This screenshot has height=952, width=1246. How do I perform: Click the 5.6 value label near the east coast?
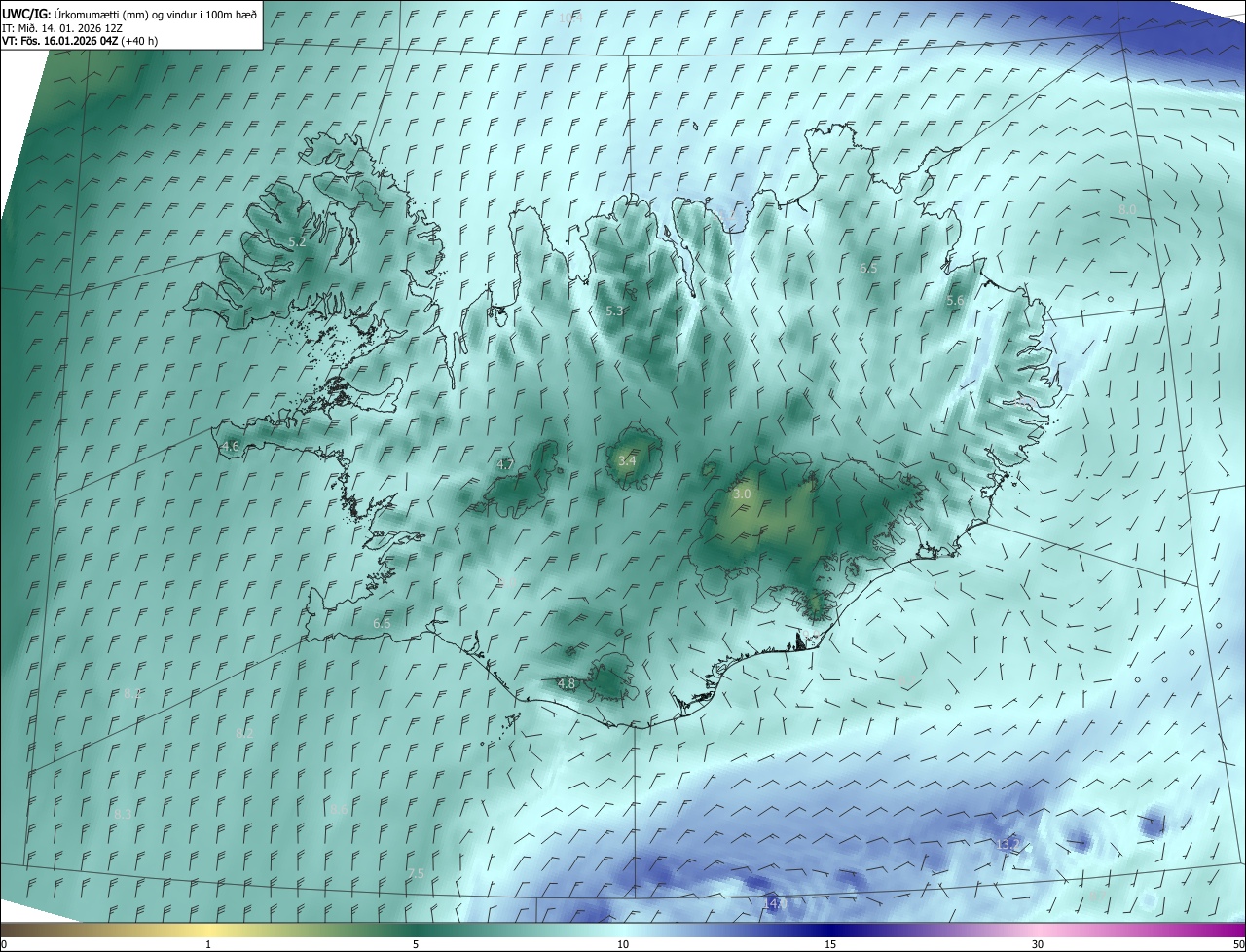955,301
